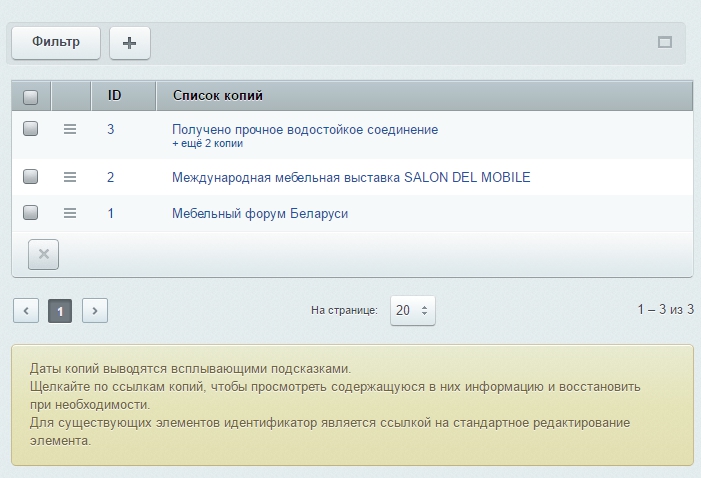Open the hamburger menu for row ID 1
701x478 pixels.
[70, 213]
